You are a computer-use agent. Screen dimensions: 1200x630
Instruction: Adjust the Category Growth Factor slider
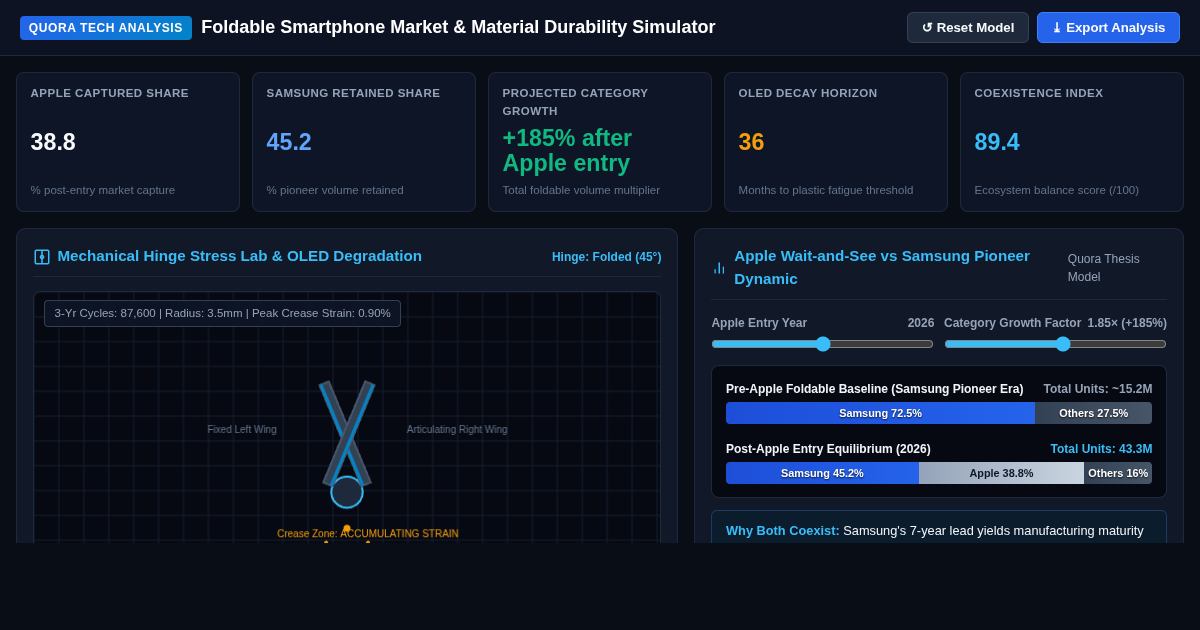click(x=1055, y=344)
